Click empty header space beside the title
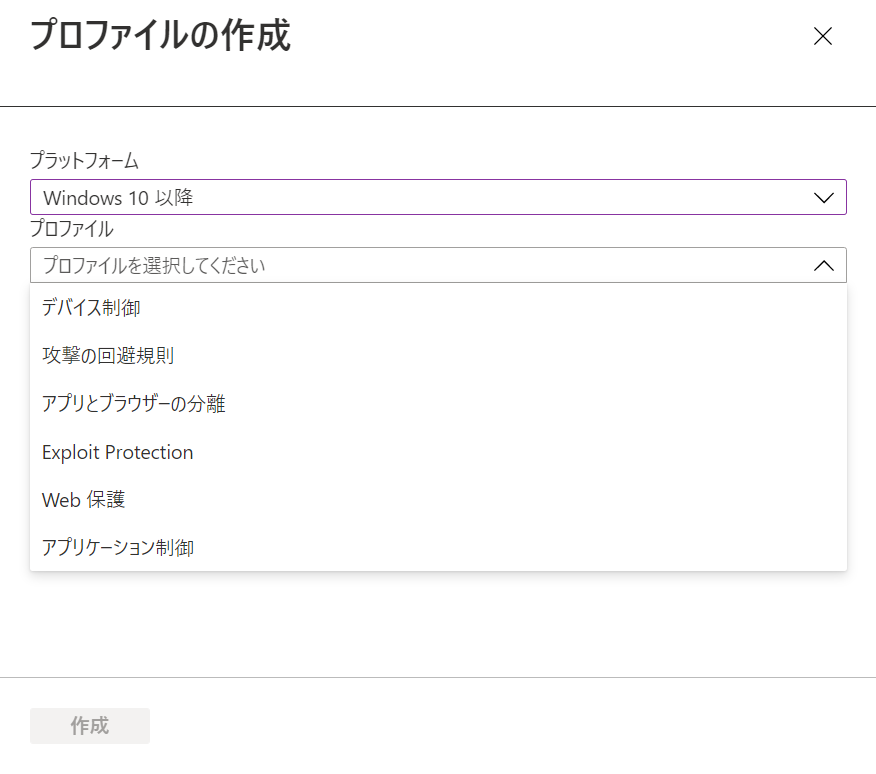 pyautogui.click(x=548, y=36)
